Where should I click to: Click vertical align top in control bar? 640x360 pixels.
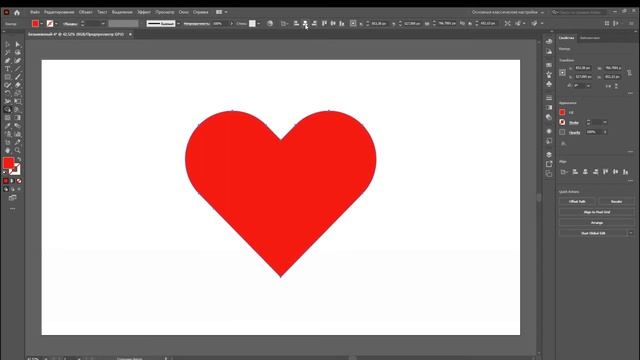[324, 24]
